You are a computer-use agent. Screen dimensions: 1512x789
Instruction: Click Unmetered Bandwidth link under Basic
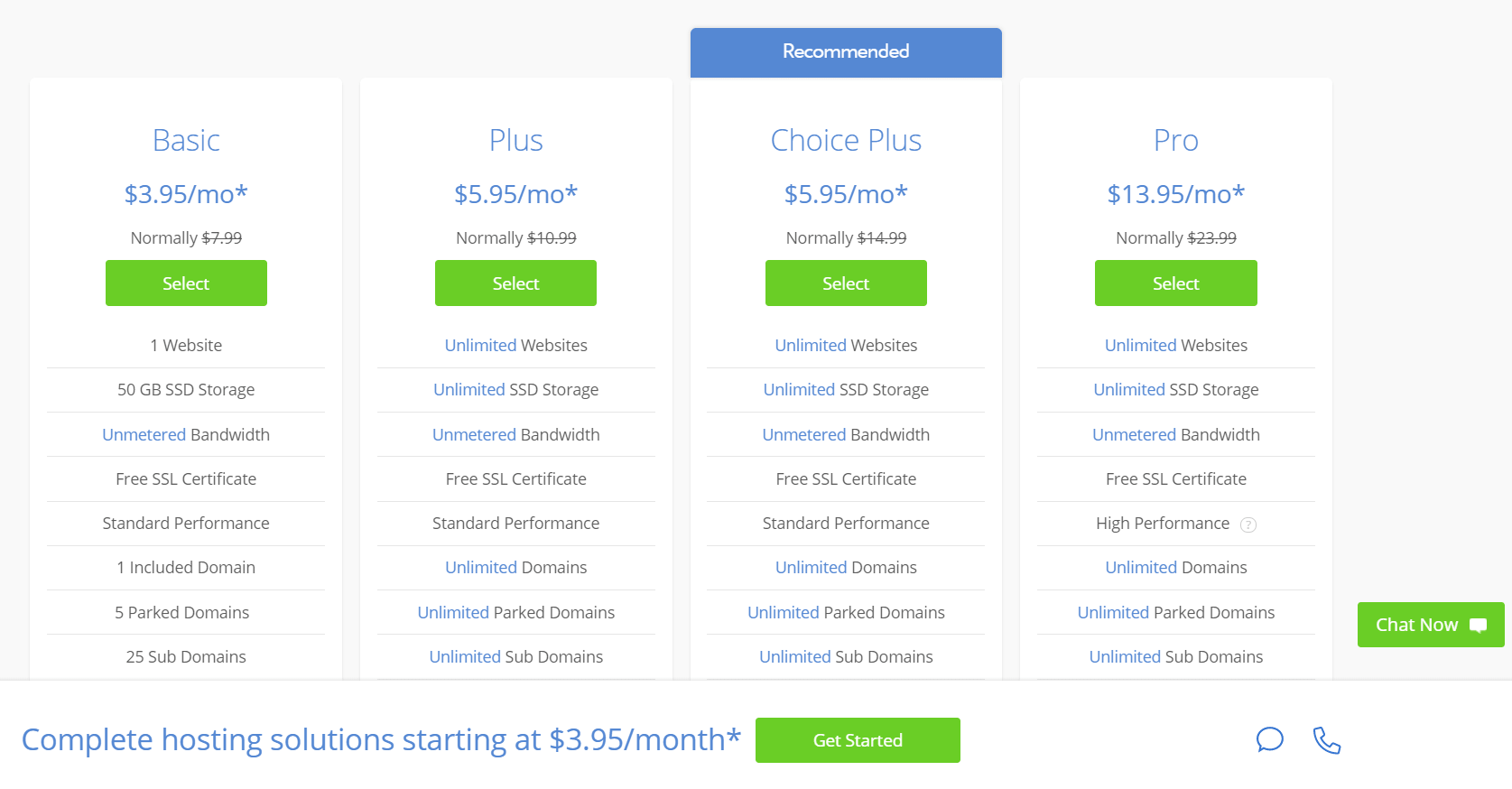click(x=144, y=434)
